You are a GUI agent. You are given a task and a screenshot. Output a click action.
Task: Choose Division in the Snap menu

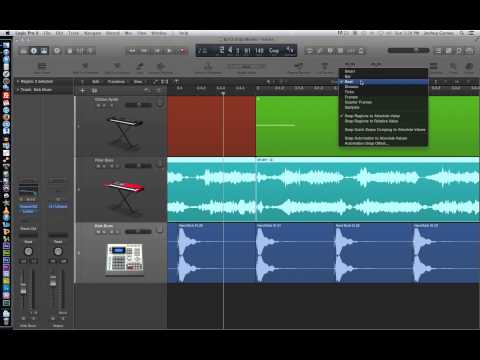[383, 87]
